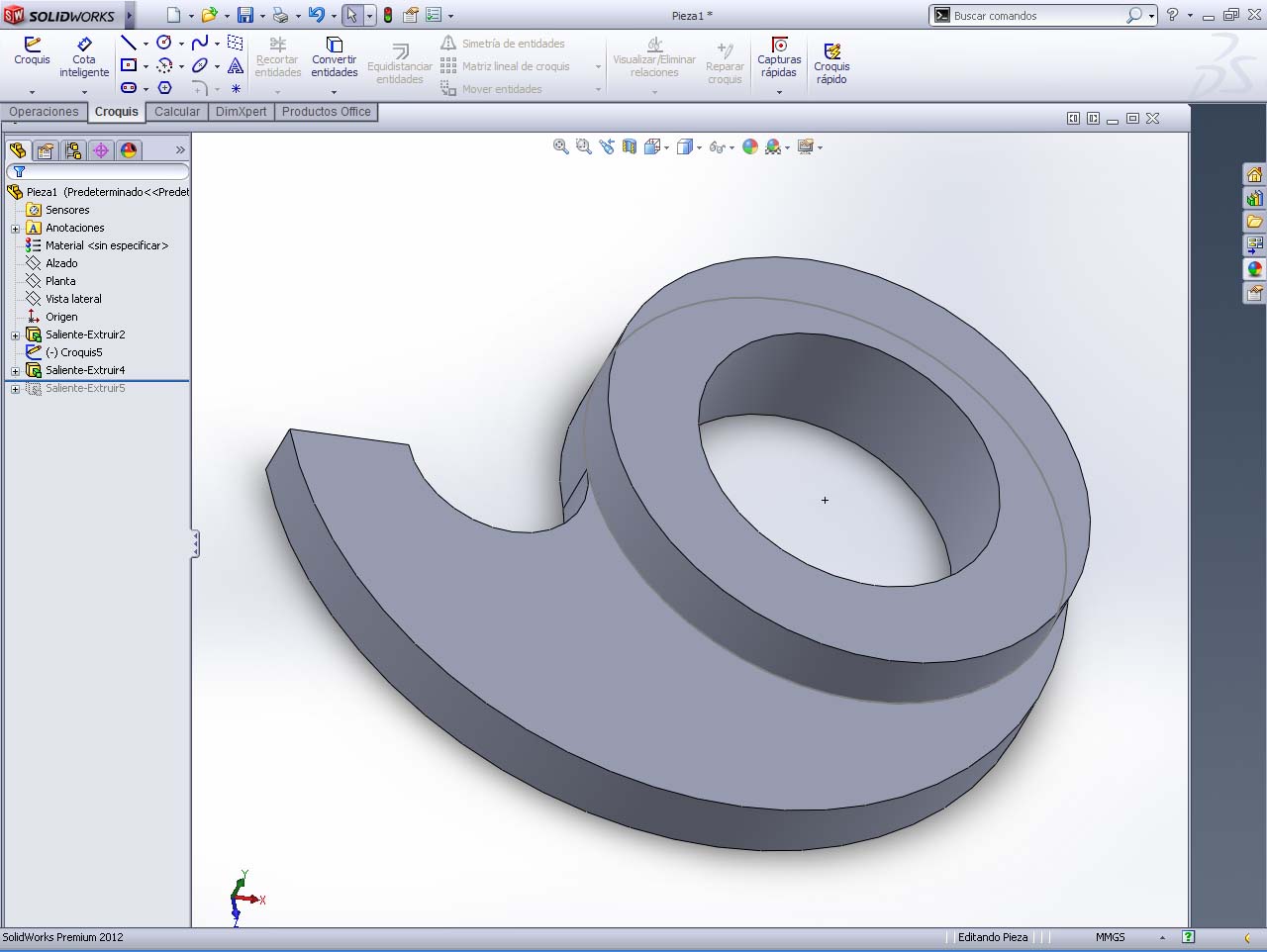Click Previous View icon in view toolbar

pos(607,146)
